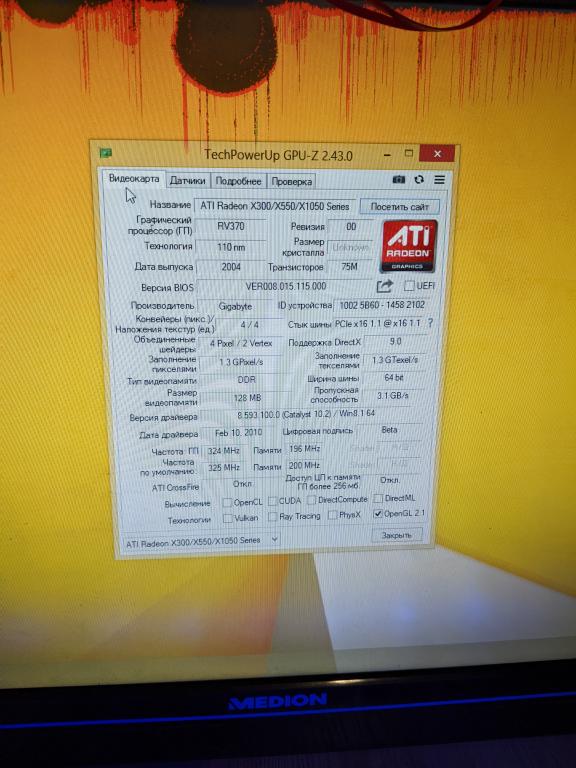Click the BIOS version VER008.015.115.000 field
576x768 pixels.
(286, 287)
